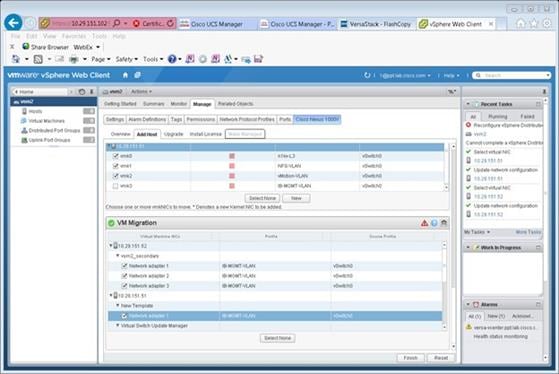Image resolution: width=559 pixels, height=374 pixels.
Task: Show Failed tasks in Recent Tasks
Action: tap(527, 117)
